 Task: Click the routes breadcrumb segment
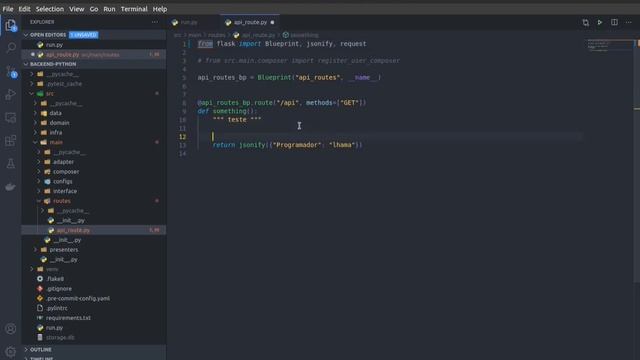pyautogui.click(x=217, y=35)
